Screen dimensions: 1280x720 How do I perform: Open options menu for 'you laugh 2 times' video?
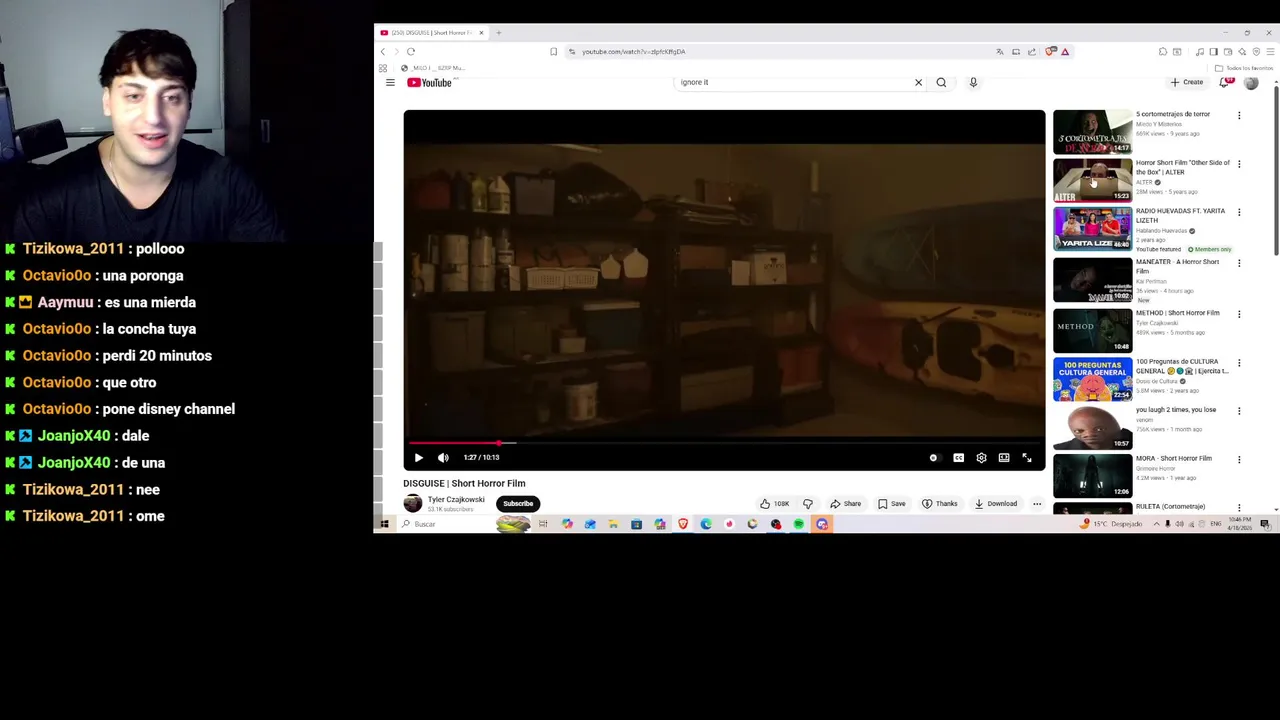point(1239,411)
